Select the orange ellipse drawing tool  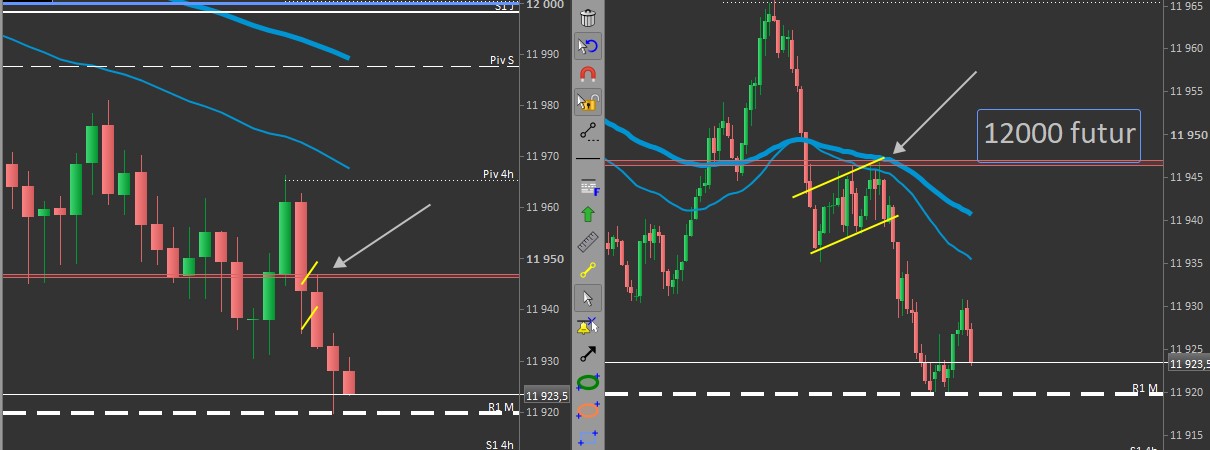coord(588,409)
